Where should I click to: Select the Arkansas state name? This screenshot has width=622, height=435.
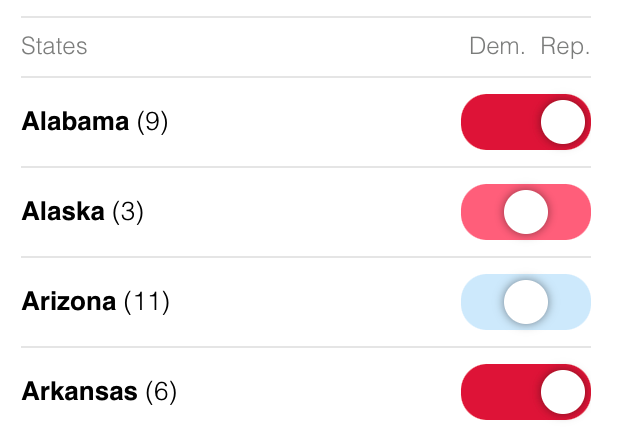tap(79, 391)
